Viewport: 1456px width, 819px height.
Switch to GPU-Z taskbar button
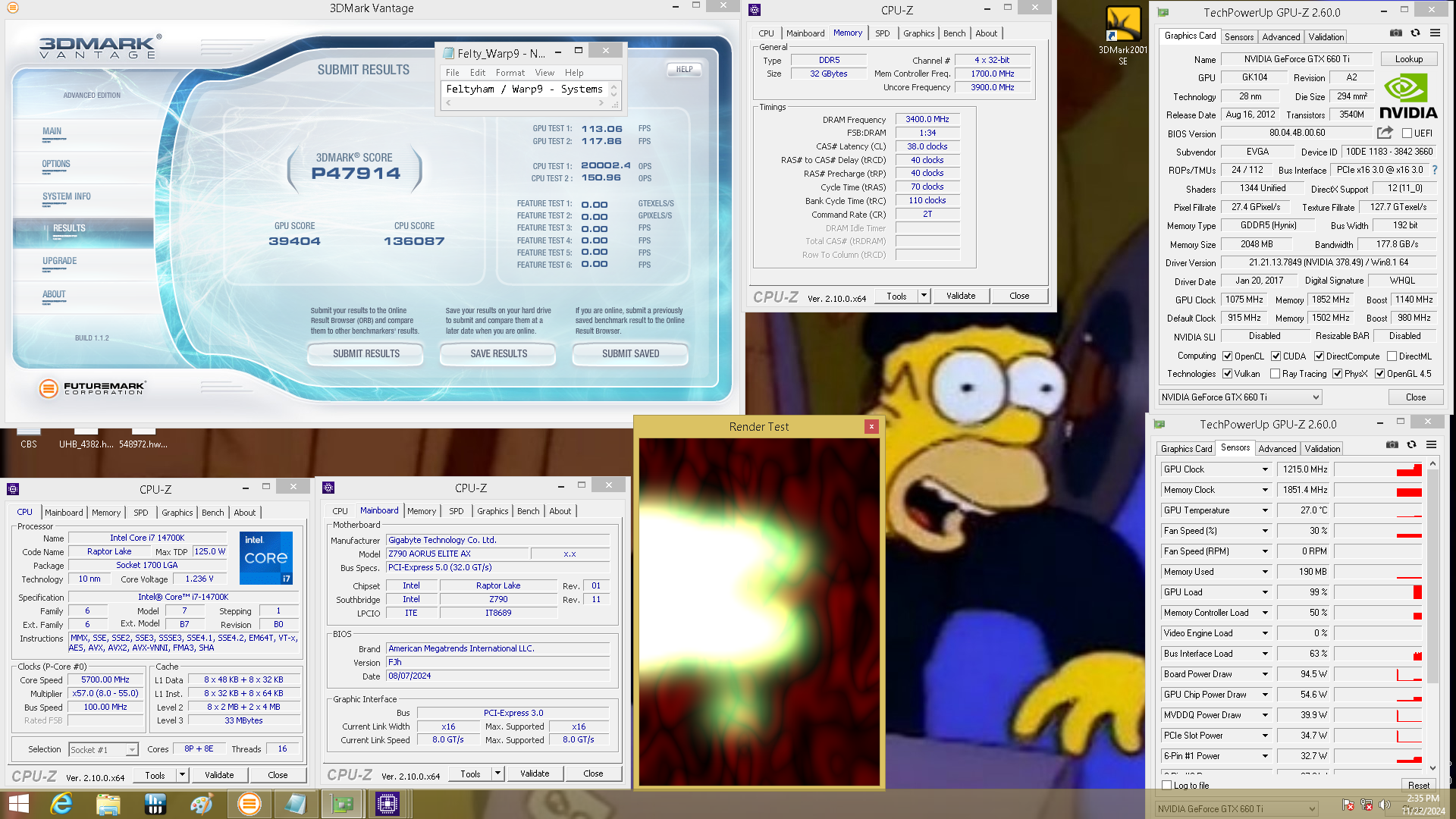point(343,804)
